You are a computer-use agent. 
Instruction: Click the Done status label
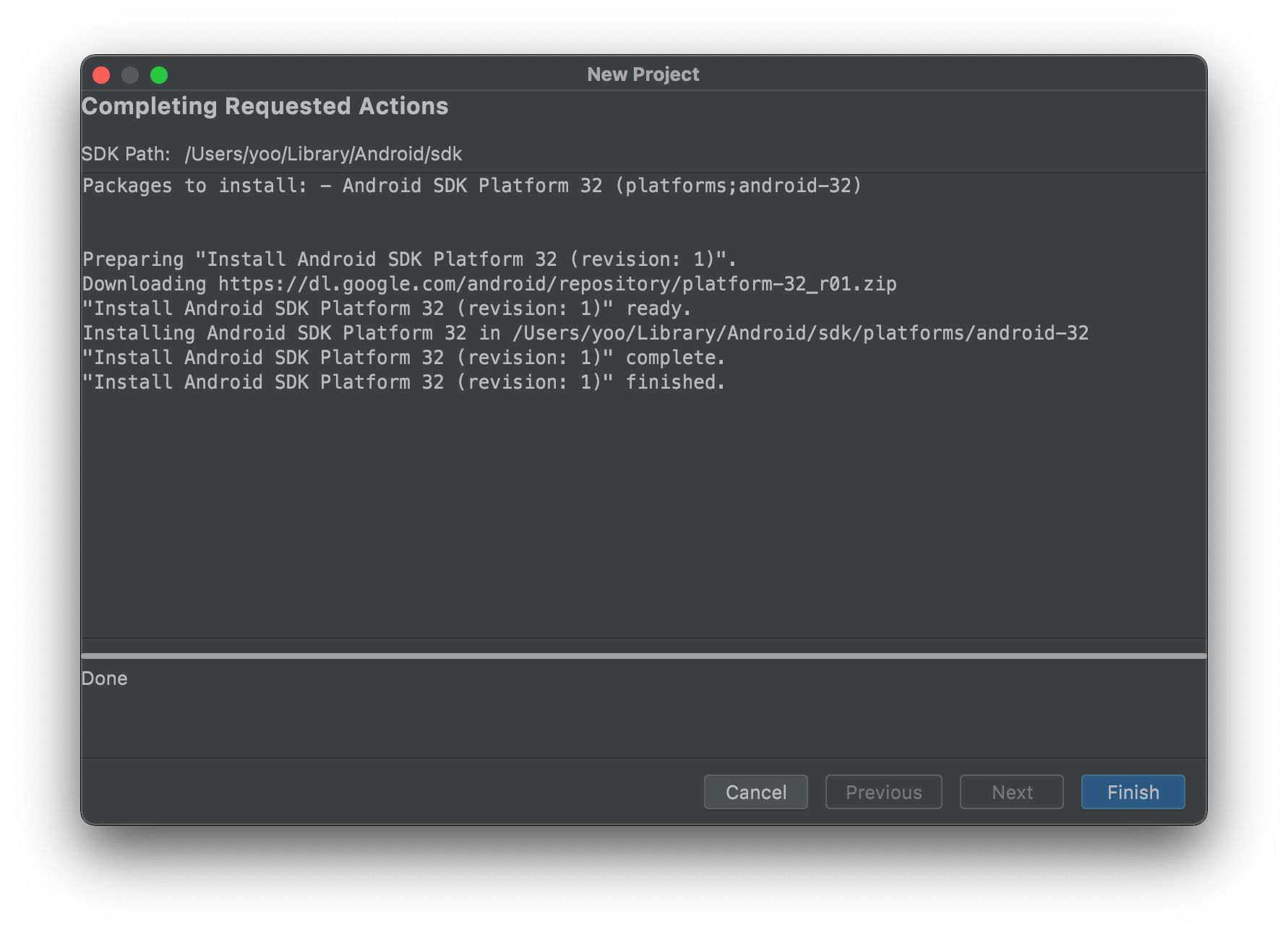click(105, 678)
